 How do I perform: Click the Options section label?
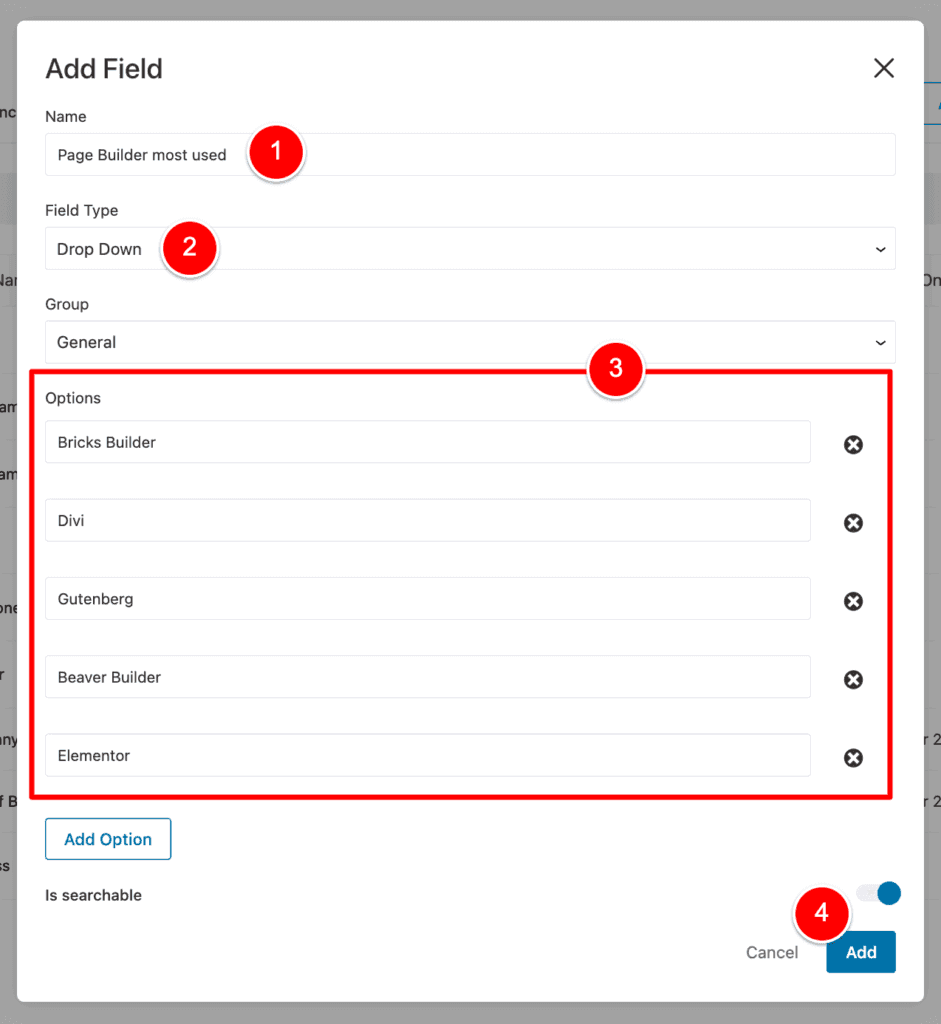pyautogui.click(x=73, y=397)
